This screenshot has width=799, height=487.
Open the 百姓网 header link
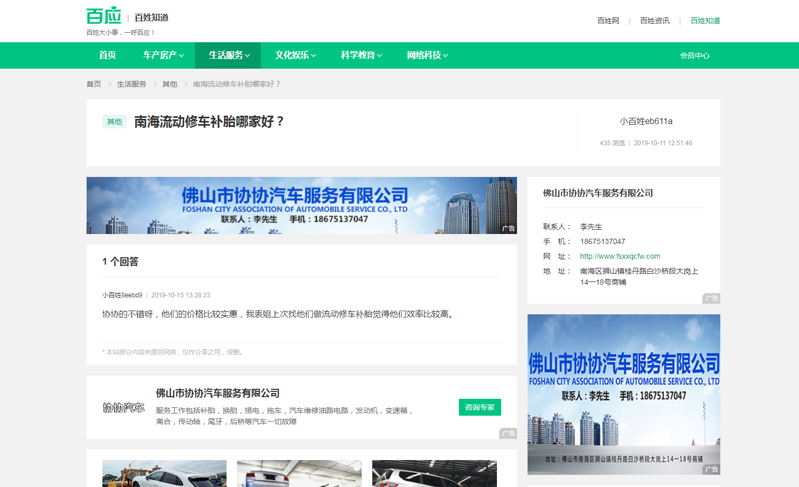coord(608,20)
